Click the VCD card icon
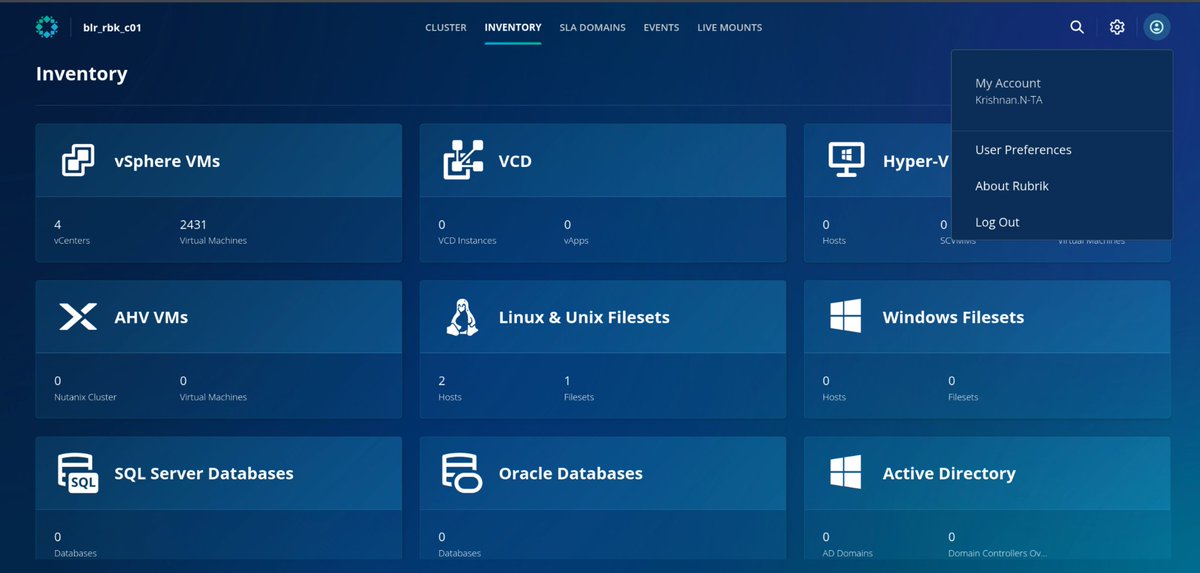Viewport: 1200px width, 573px height. click(x=463, y=160)
